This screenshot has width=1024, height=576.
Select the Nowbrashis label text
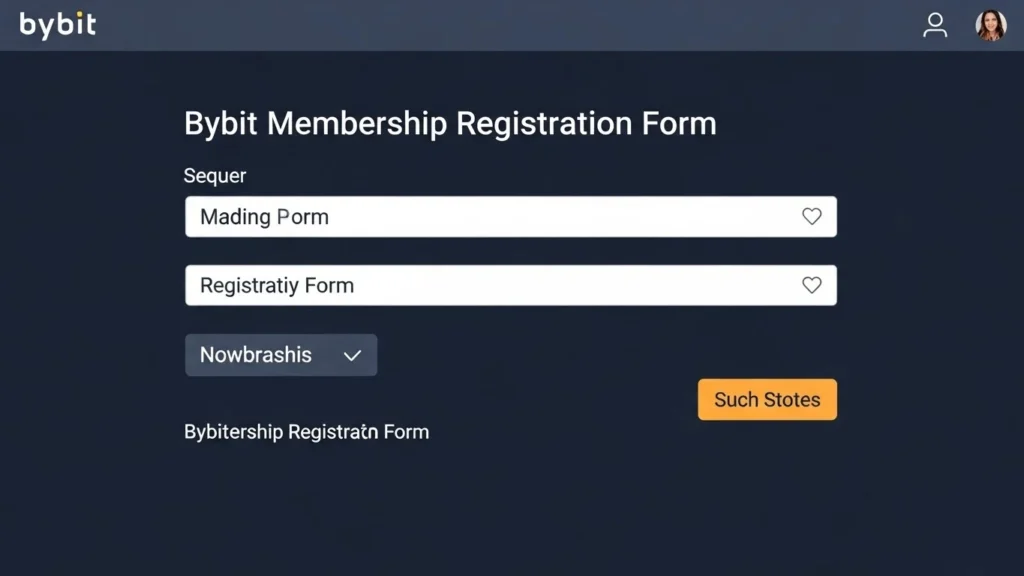click(256, 355)
